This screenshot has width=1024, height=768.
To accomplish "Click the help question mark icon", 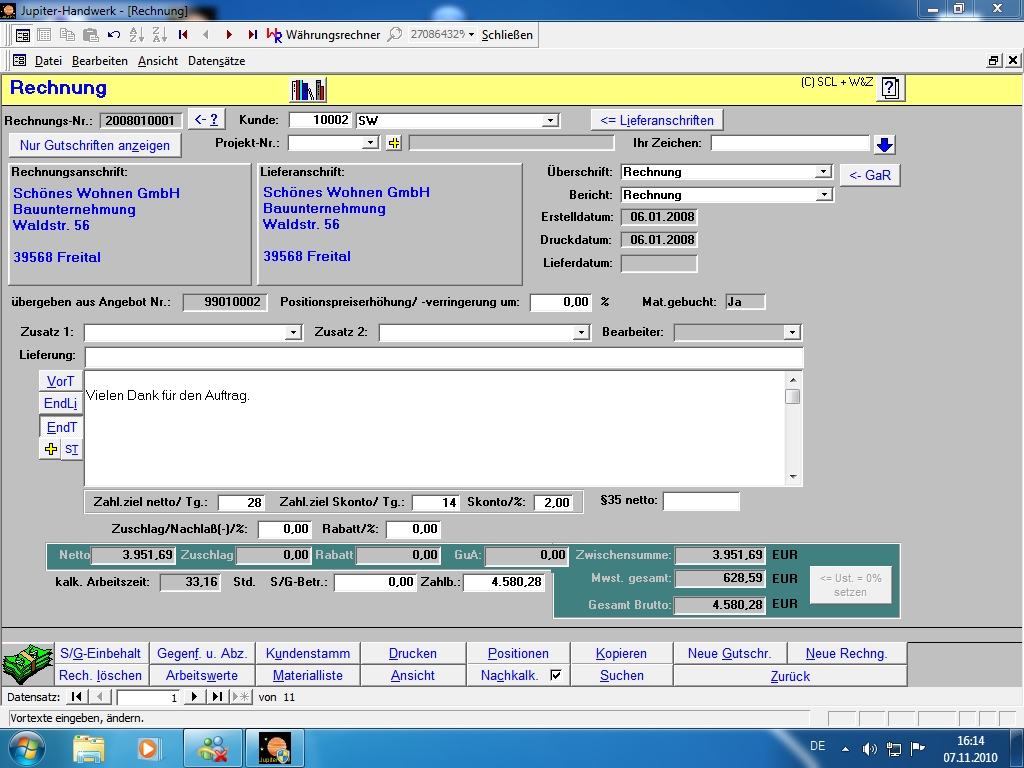I will tap(890, 88).
